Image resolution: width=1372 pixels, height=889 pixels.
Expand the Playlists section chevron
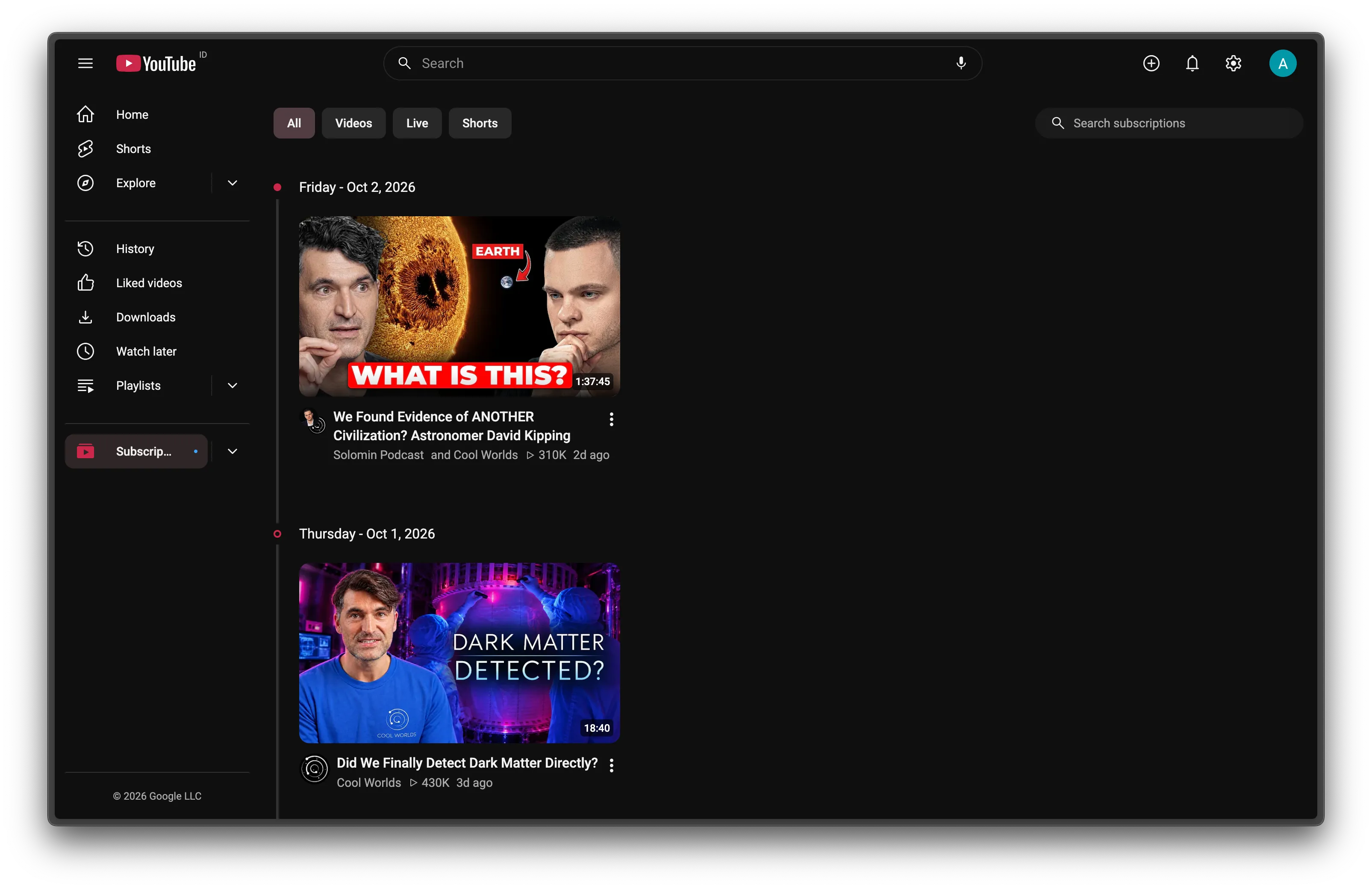pos(233,386)
